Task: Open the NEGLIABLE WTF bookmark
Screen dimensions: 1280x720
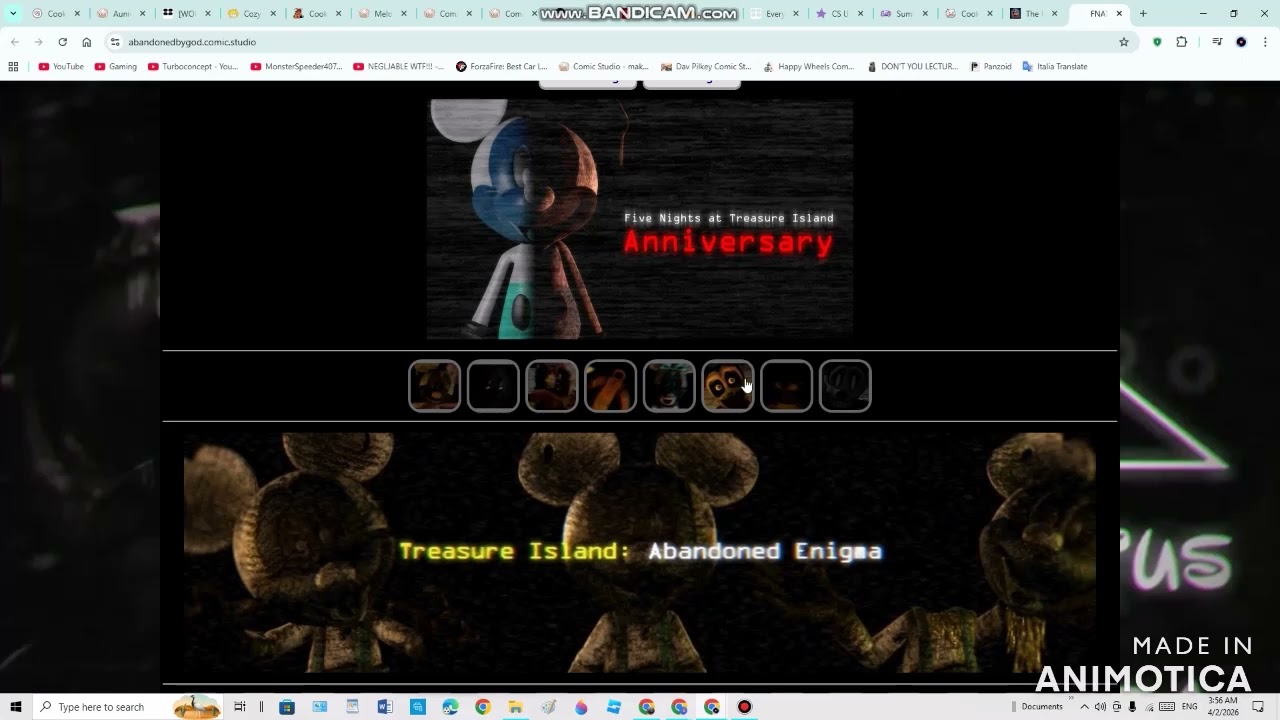Action: [x=398, y=67]
